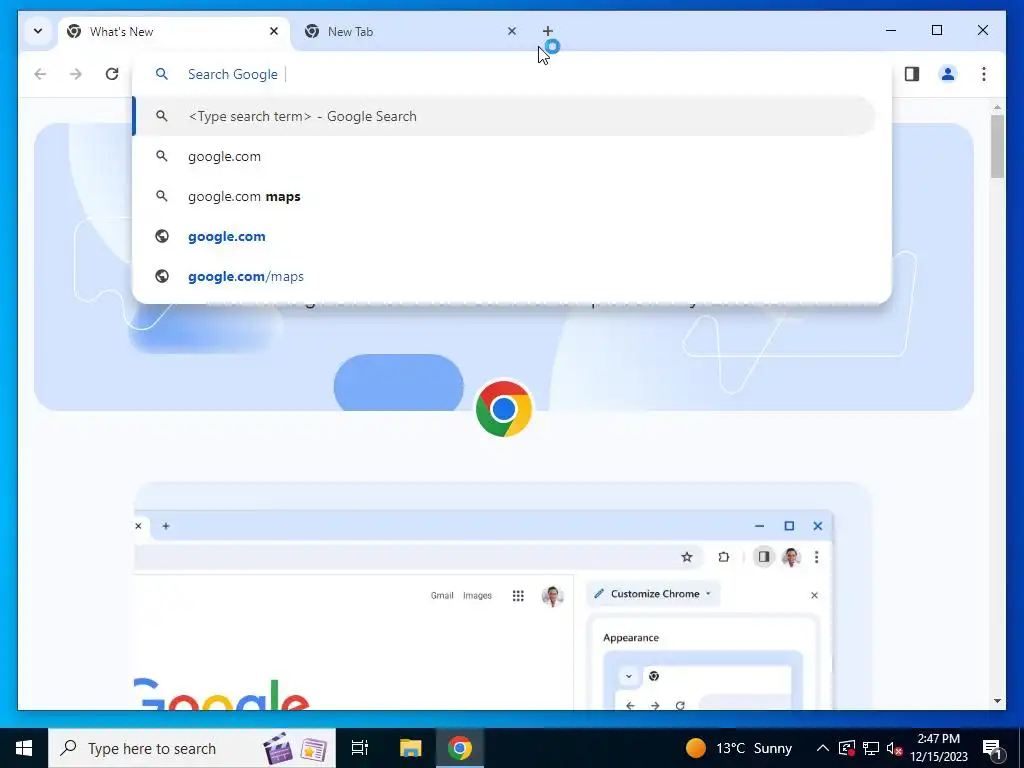Screen dimensions: 1024x768
Task: Click the scrollbar down arrow
Action: (x=997, y=701)
